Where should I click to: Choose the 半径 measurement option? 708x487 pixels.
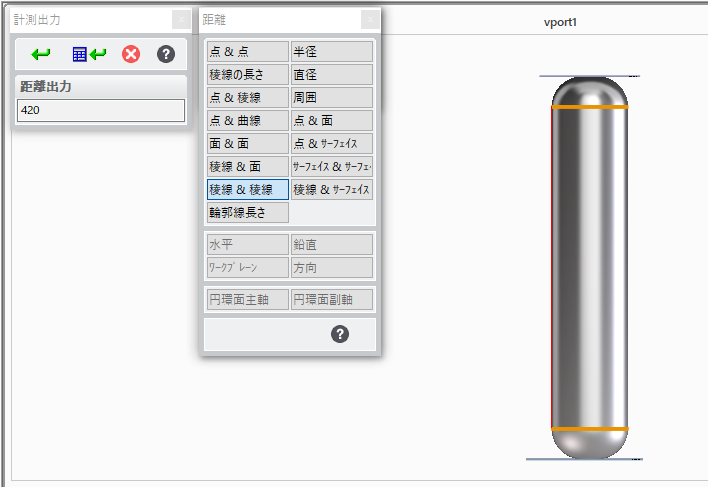331,52
